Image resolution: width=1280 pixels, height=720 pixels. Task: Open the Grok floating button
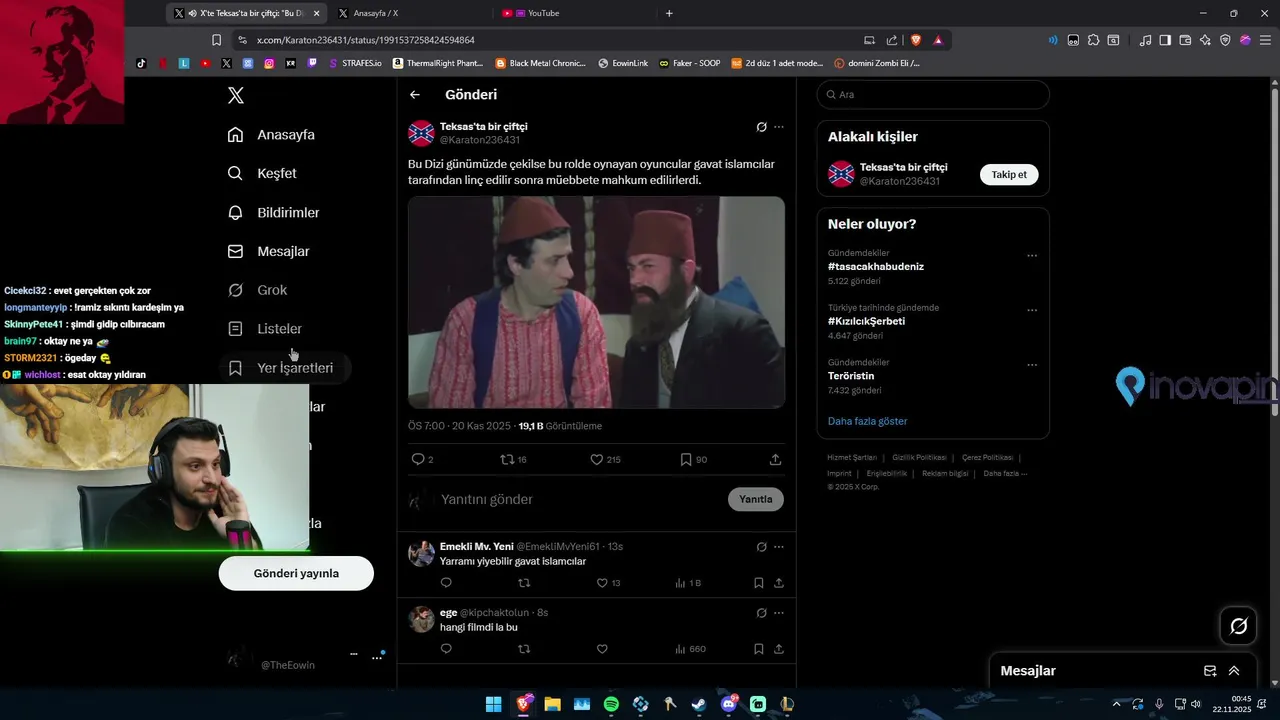(1238, 626)
